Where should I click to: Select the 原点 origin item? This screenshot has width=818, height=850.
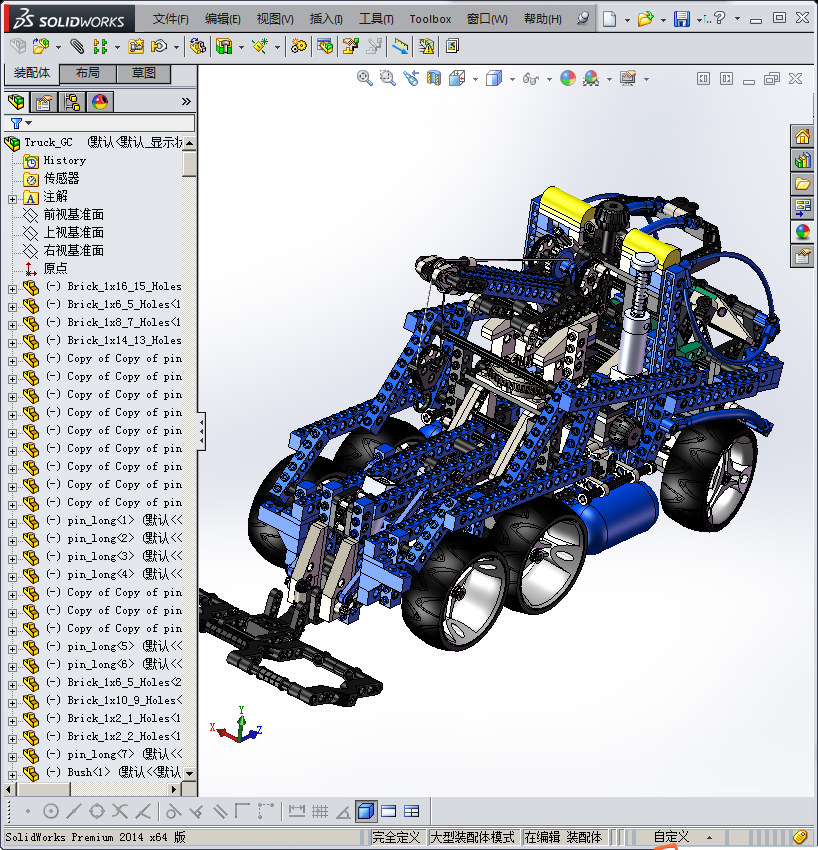click(55, 268)
